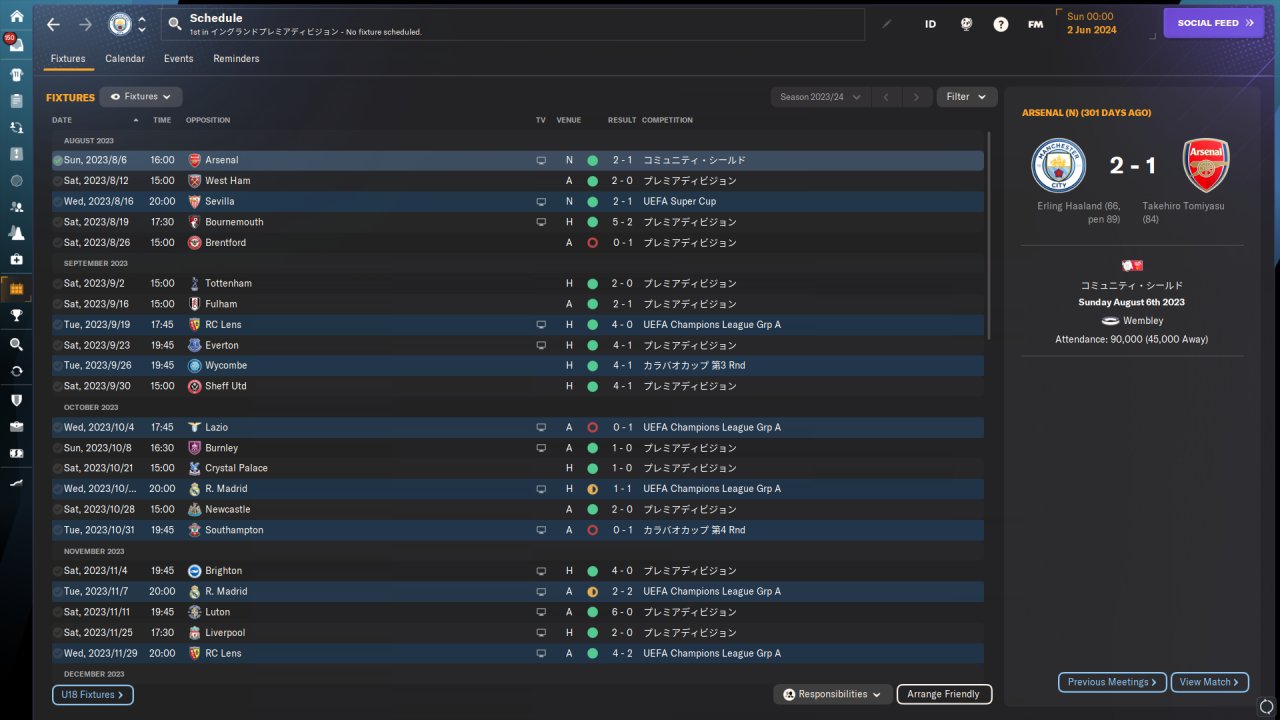Expand the Filter dropdown

point(967,97)
